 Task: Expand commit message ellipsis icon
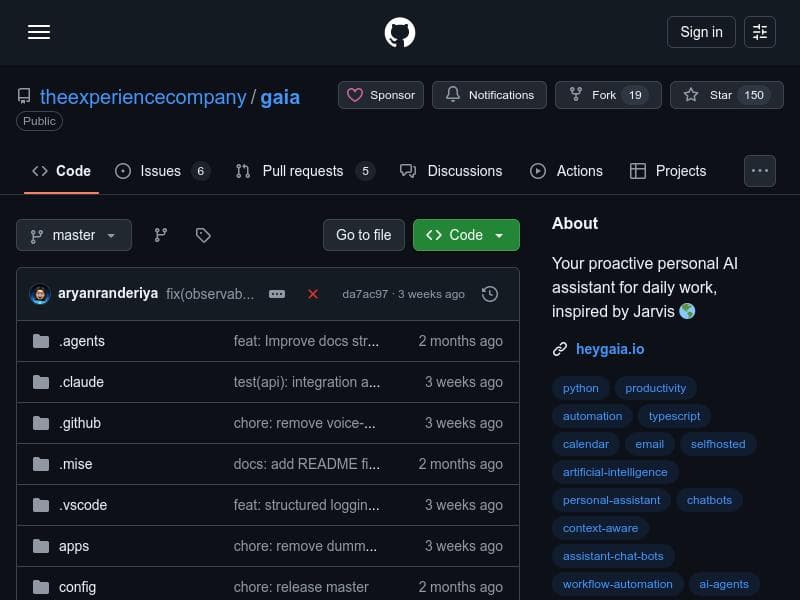277,294
